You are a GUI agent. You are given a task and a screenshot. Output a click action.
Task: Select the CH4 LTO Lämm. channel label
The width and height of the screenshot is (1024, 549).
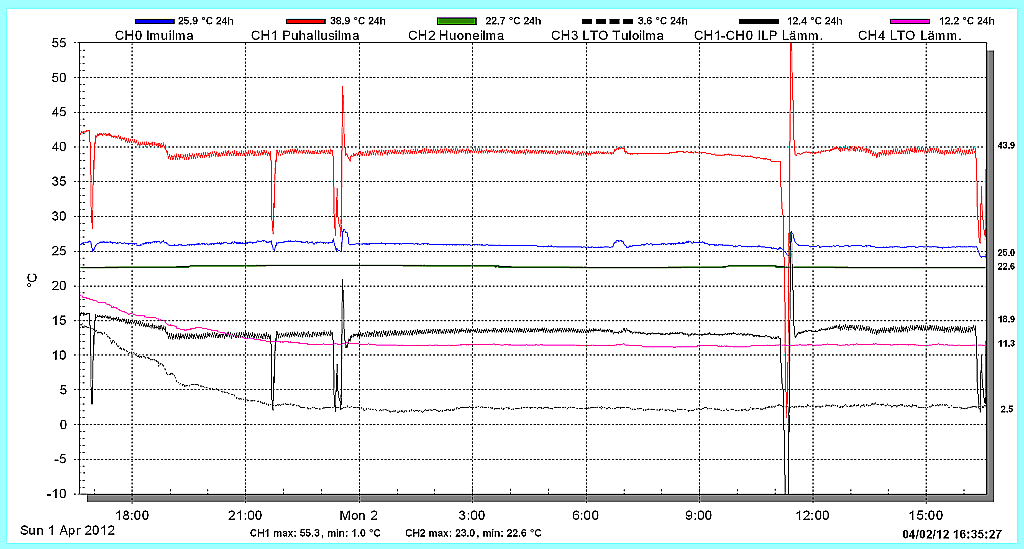coord(909,36)
